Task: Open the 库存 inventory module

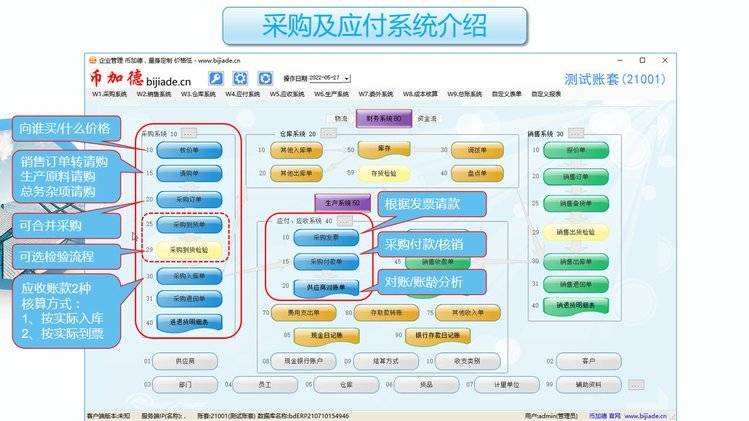Action: click(x=384, y=149)
